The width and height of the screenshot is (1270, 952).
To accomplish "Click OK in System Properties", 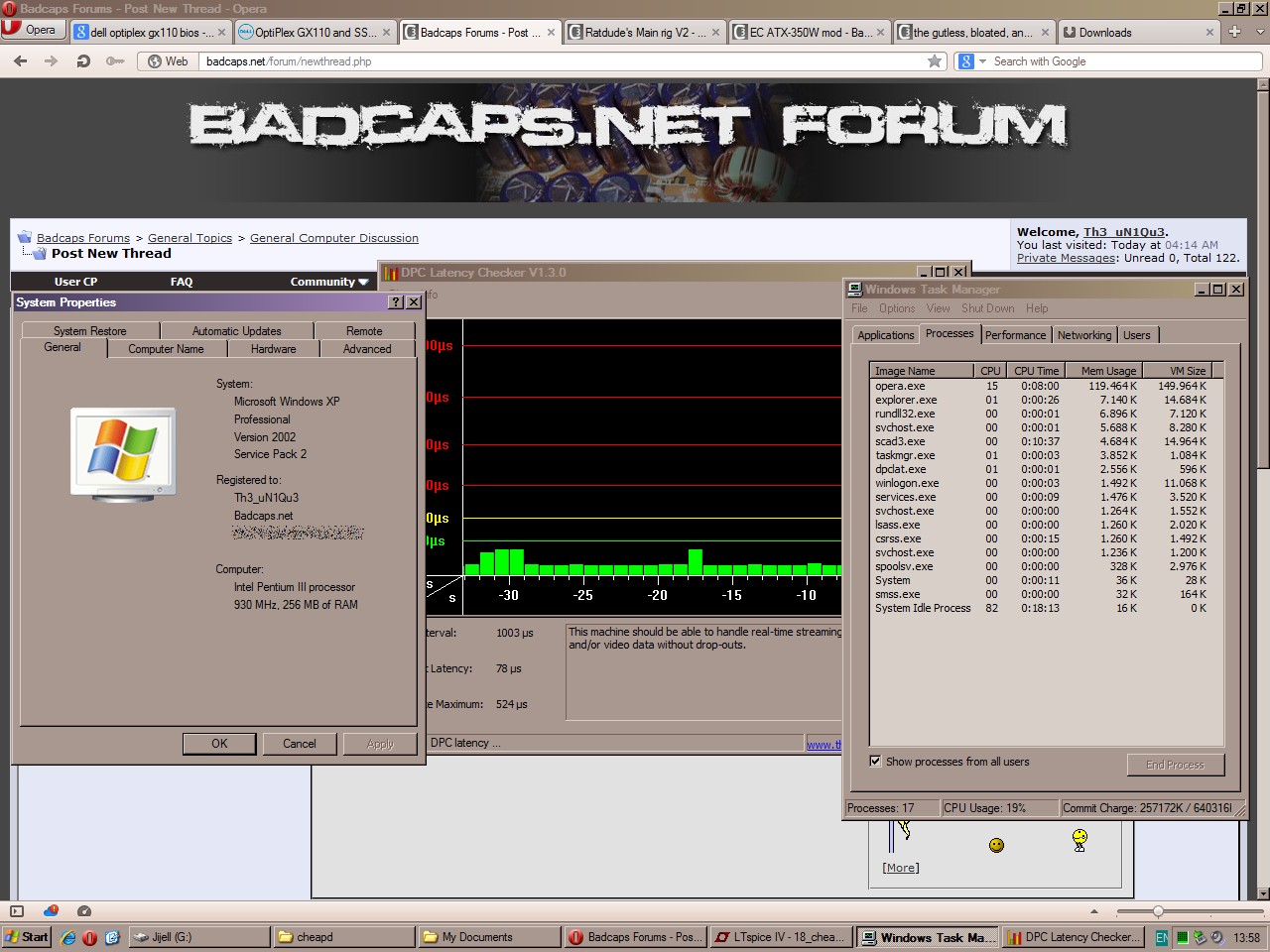I will (x=219, y=744).
